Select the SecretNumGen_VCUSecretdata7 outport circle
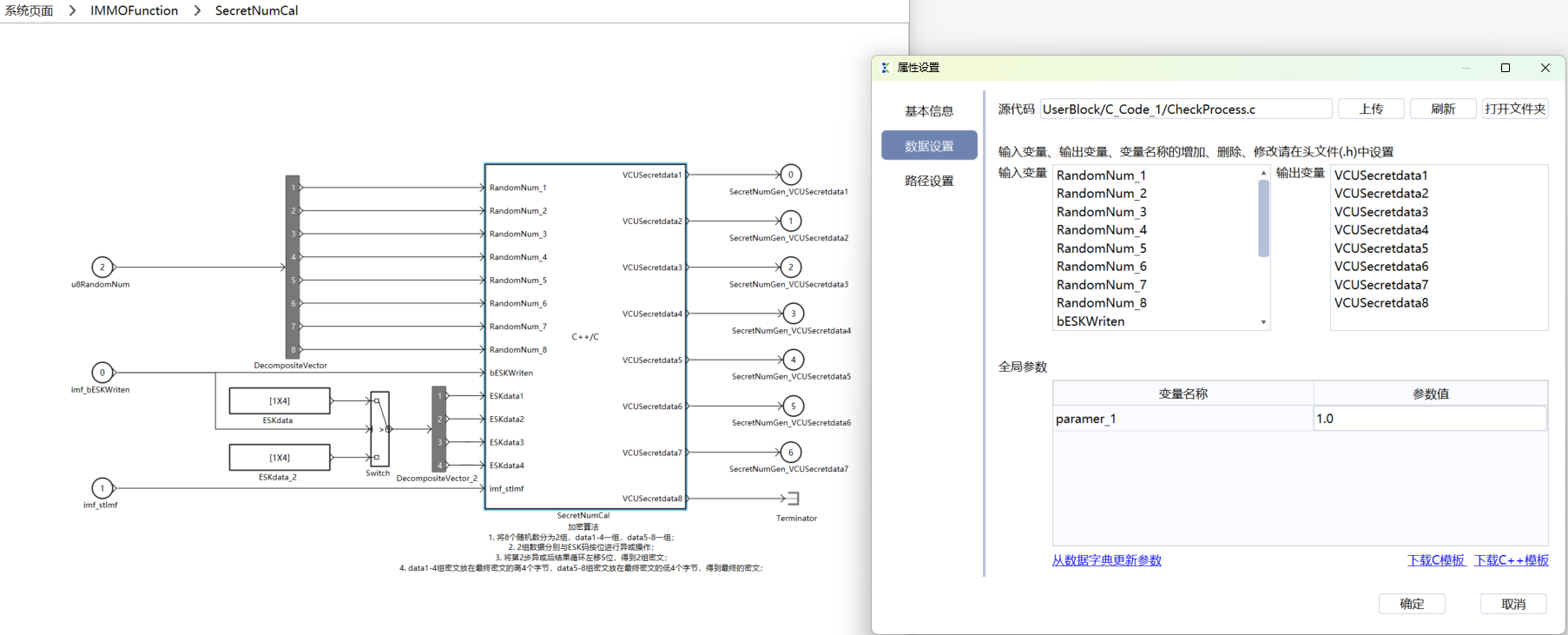Screen dimensions: 1568x635 (x=791, y=453)
